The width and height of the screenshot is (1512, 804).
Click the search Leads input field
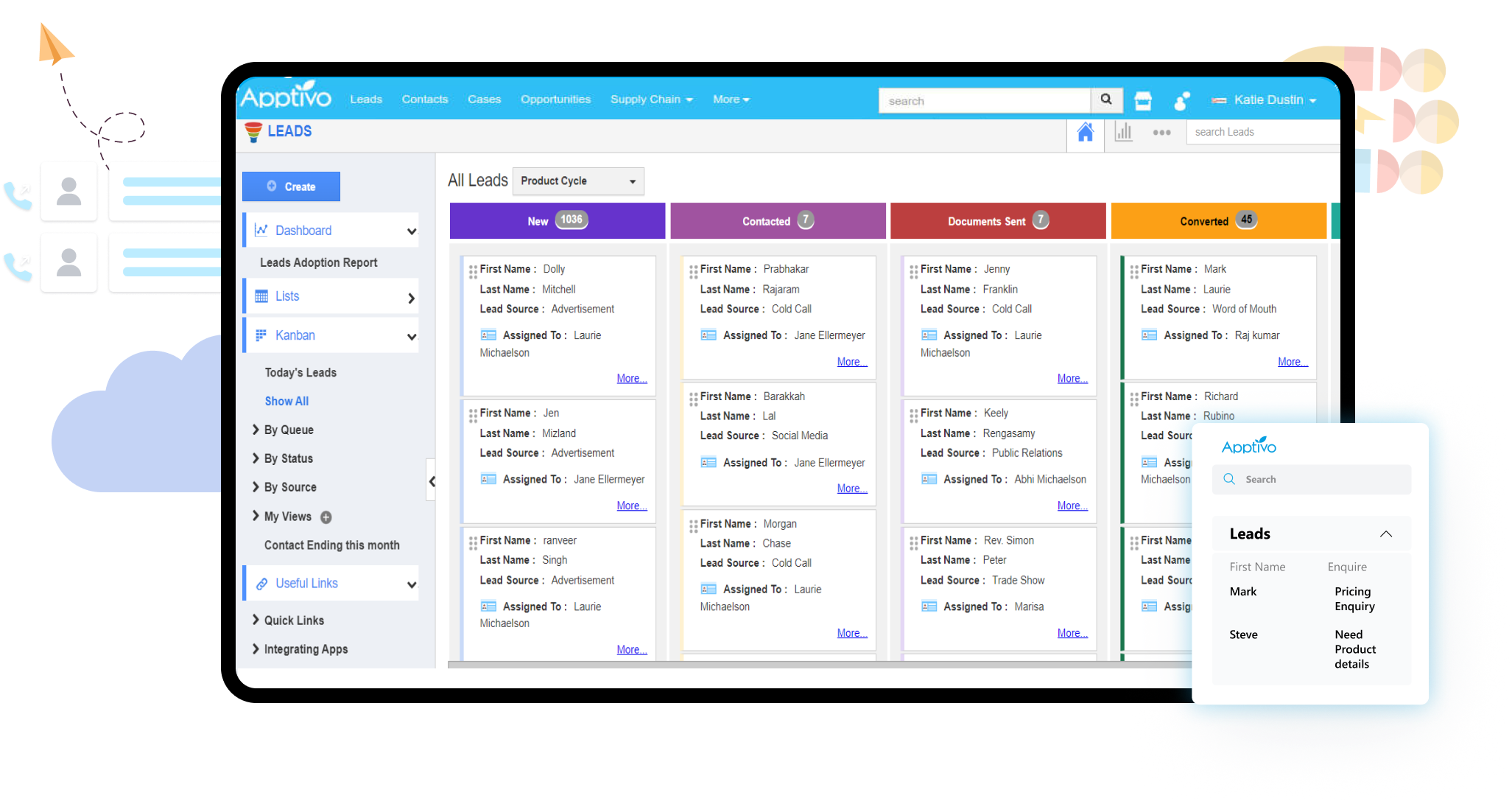pyautogui.click(x=1262, y=133)
